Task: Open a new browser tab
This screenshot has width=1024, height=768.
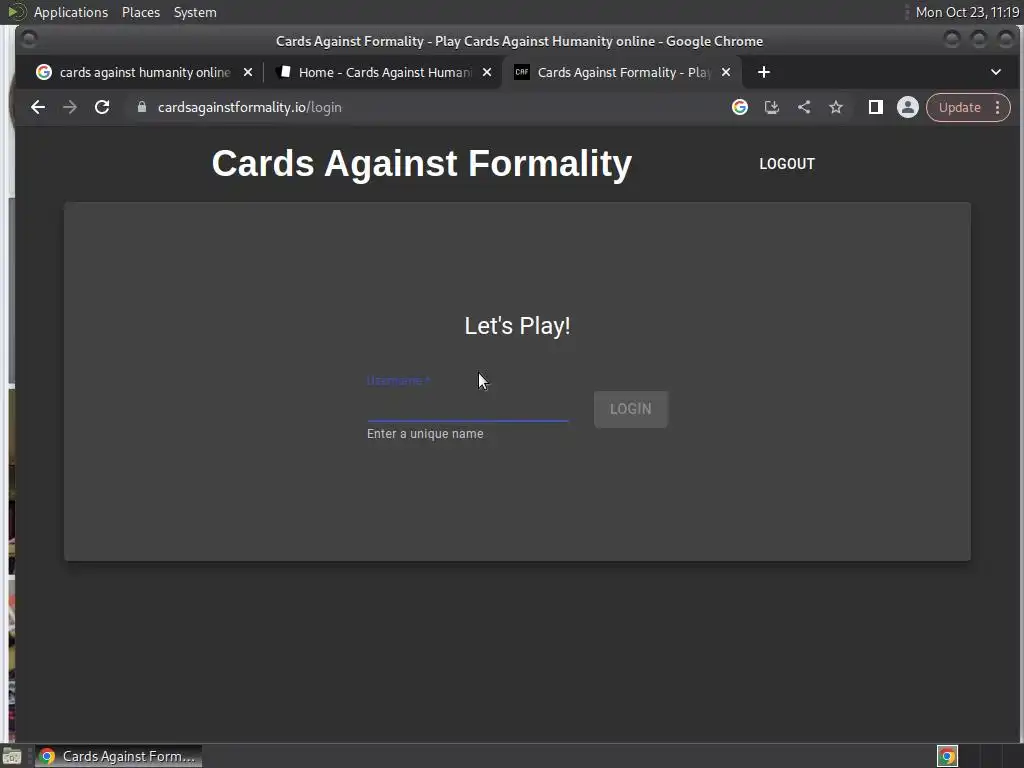Action: click(x=763, y=72)
